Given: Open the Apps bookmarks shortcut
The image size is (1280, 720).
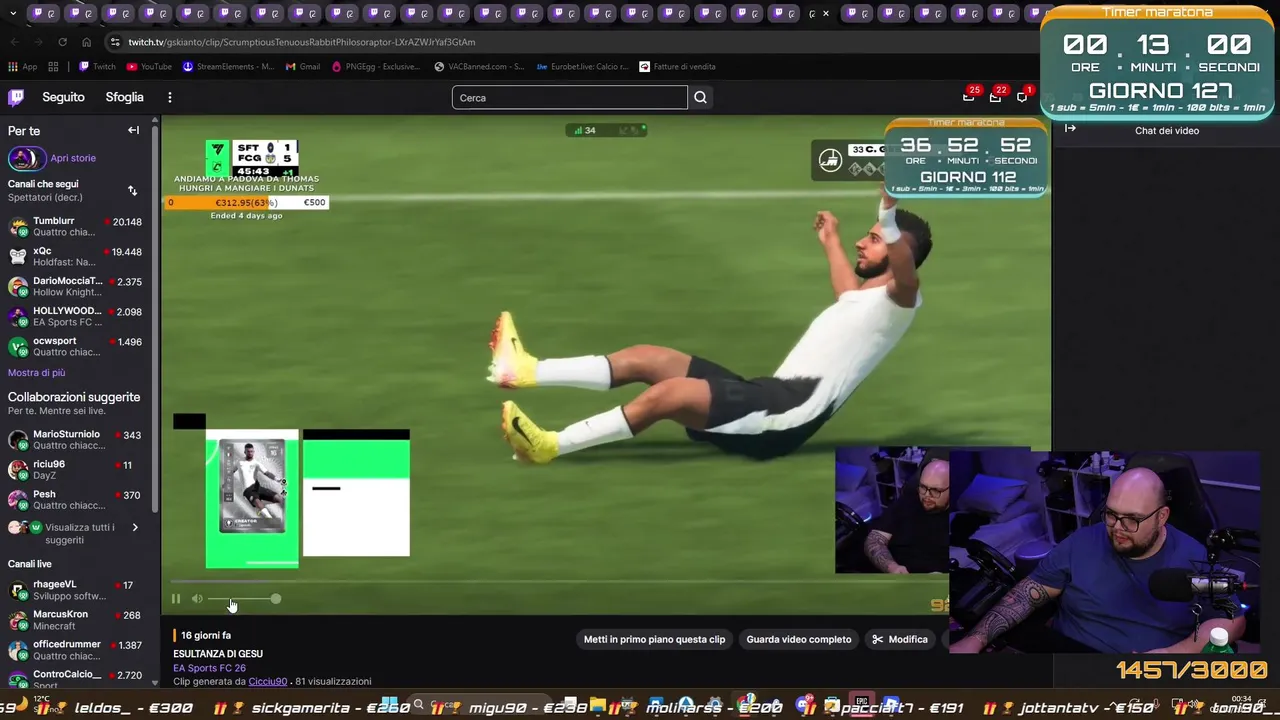Looking at the screenshot, I should [x=23, y=67].
